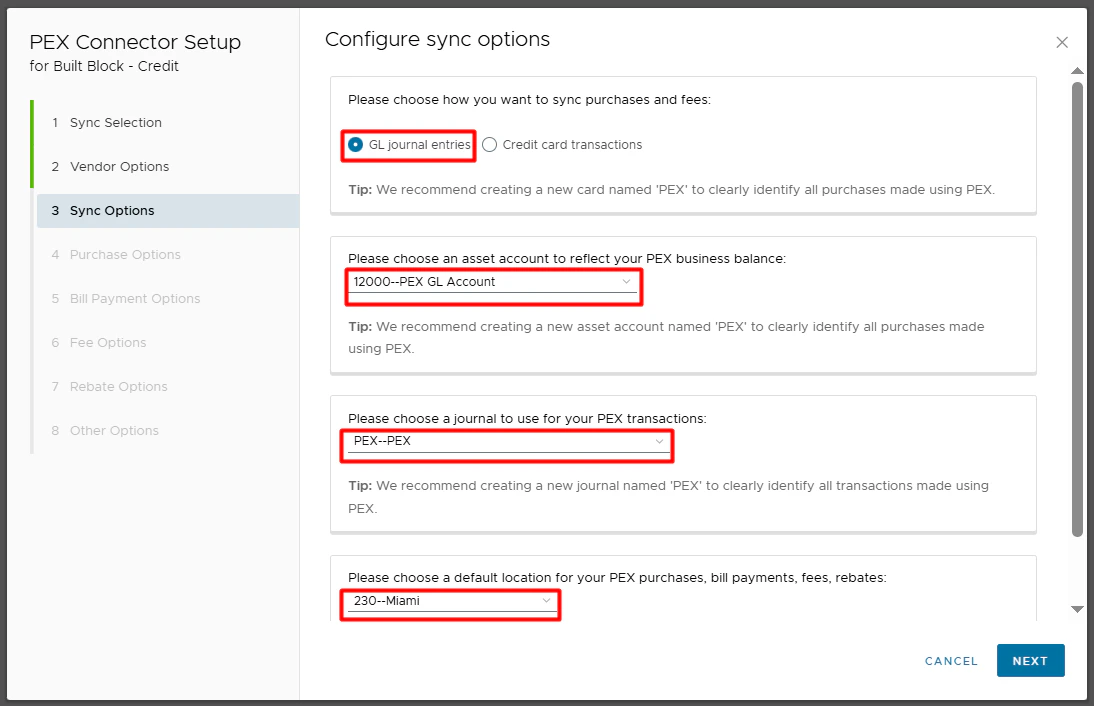Click the location dropdown chevron arrow
Screen dimensions: 1094x706
[546, 601]
